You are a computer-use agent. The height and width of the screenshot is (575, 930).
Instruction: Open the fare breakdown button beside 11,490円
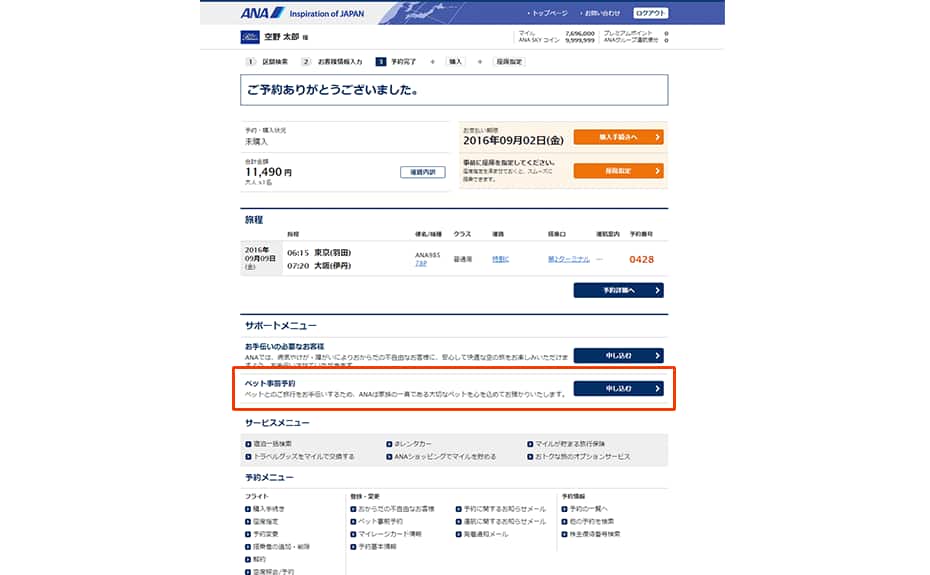point(422,172)
